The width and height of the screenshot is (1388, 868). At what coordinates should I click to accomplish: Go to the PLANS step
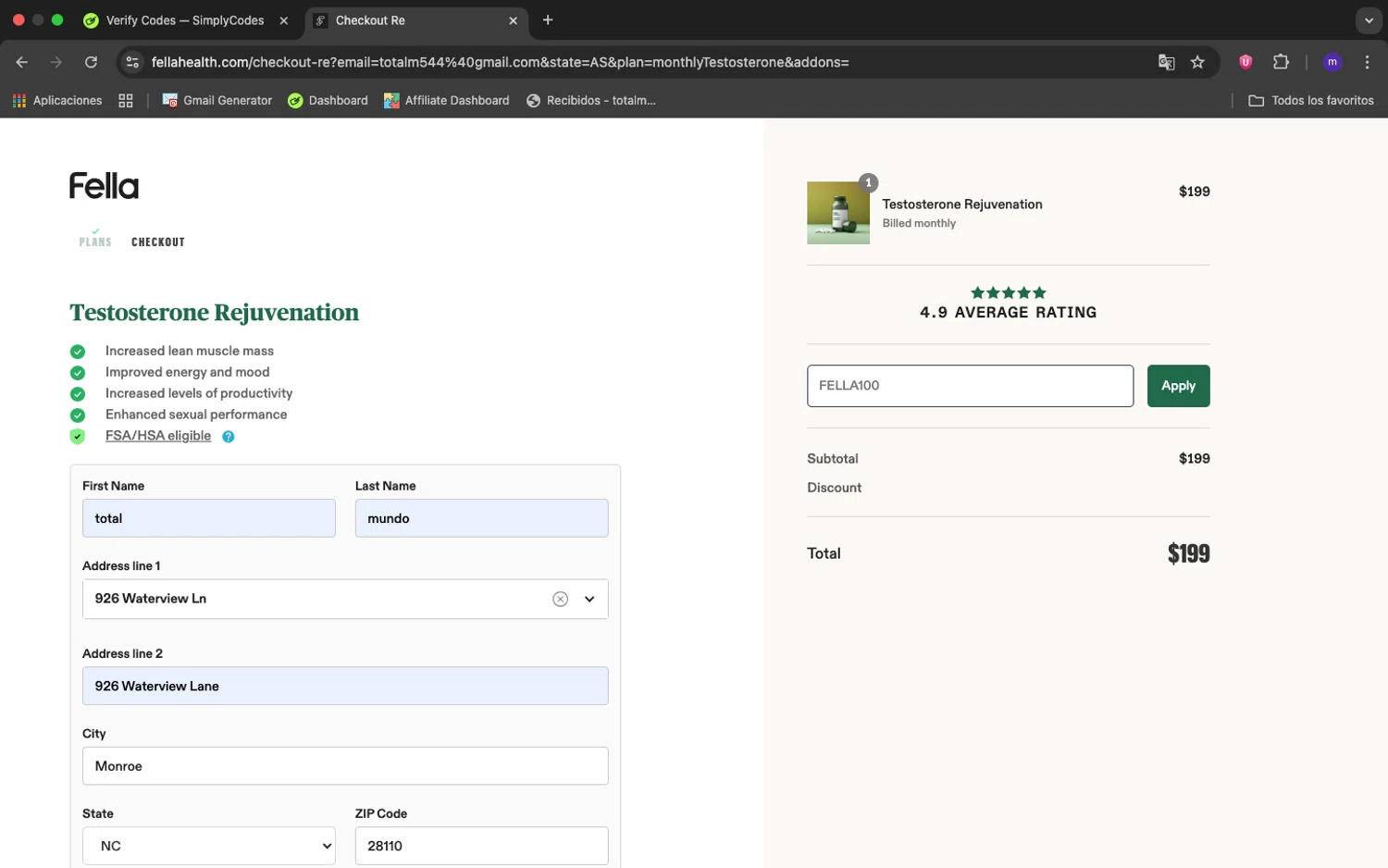tap(95, 242)
